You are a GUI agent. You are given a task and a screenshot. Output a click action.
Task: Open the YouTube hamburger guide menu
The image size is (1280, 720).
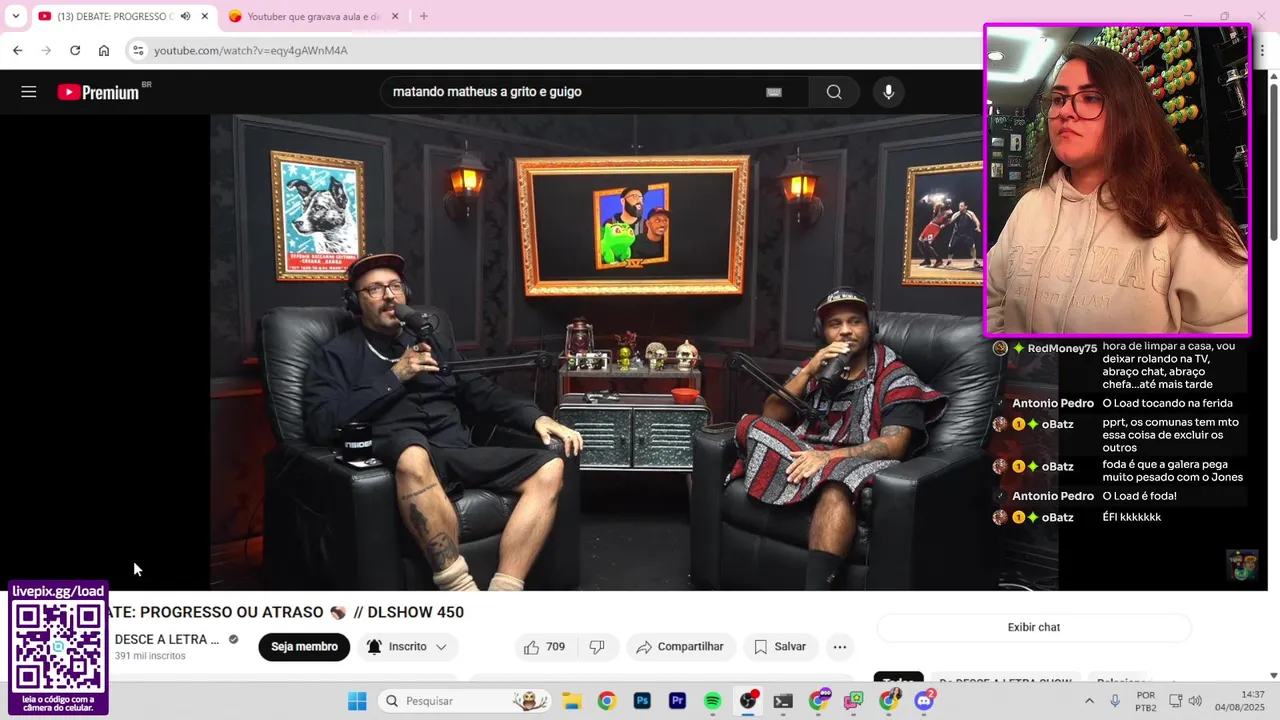pyautogui.click(x=29, y=92)
